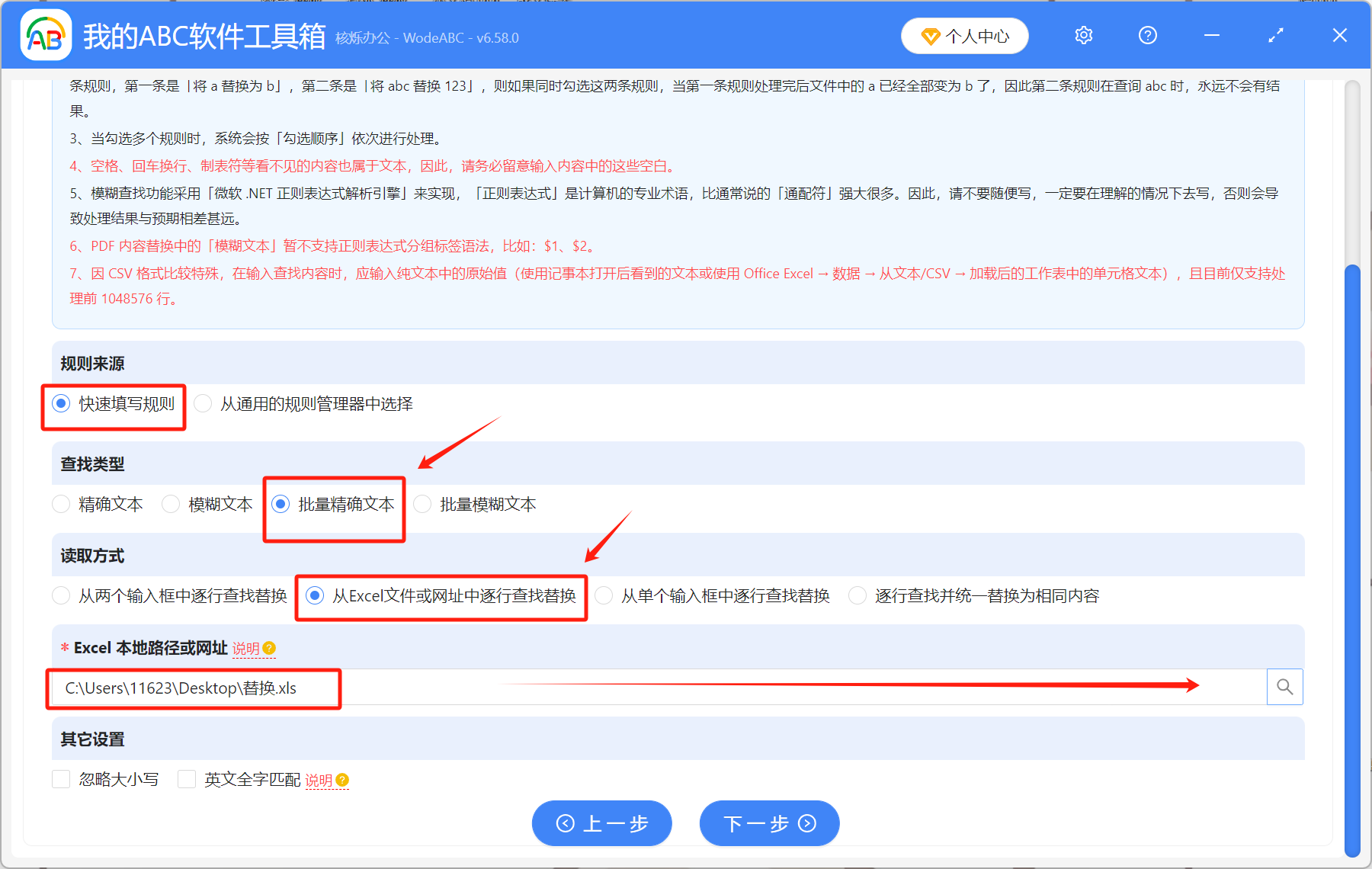The width and height of the screenshot is (1372, 869).
Task: Enable the 英文全字匹配 checkbox
Action: (187, 779)
